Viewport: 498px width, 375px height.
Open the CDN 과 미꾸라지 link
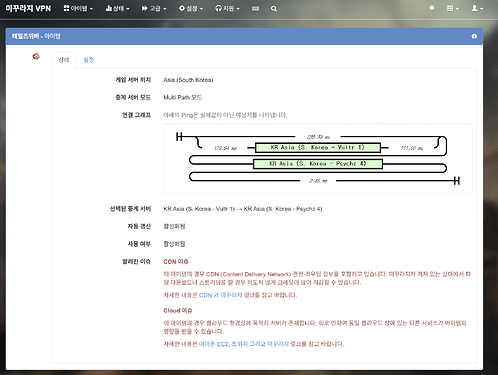click(x=220, y=295)
